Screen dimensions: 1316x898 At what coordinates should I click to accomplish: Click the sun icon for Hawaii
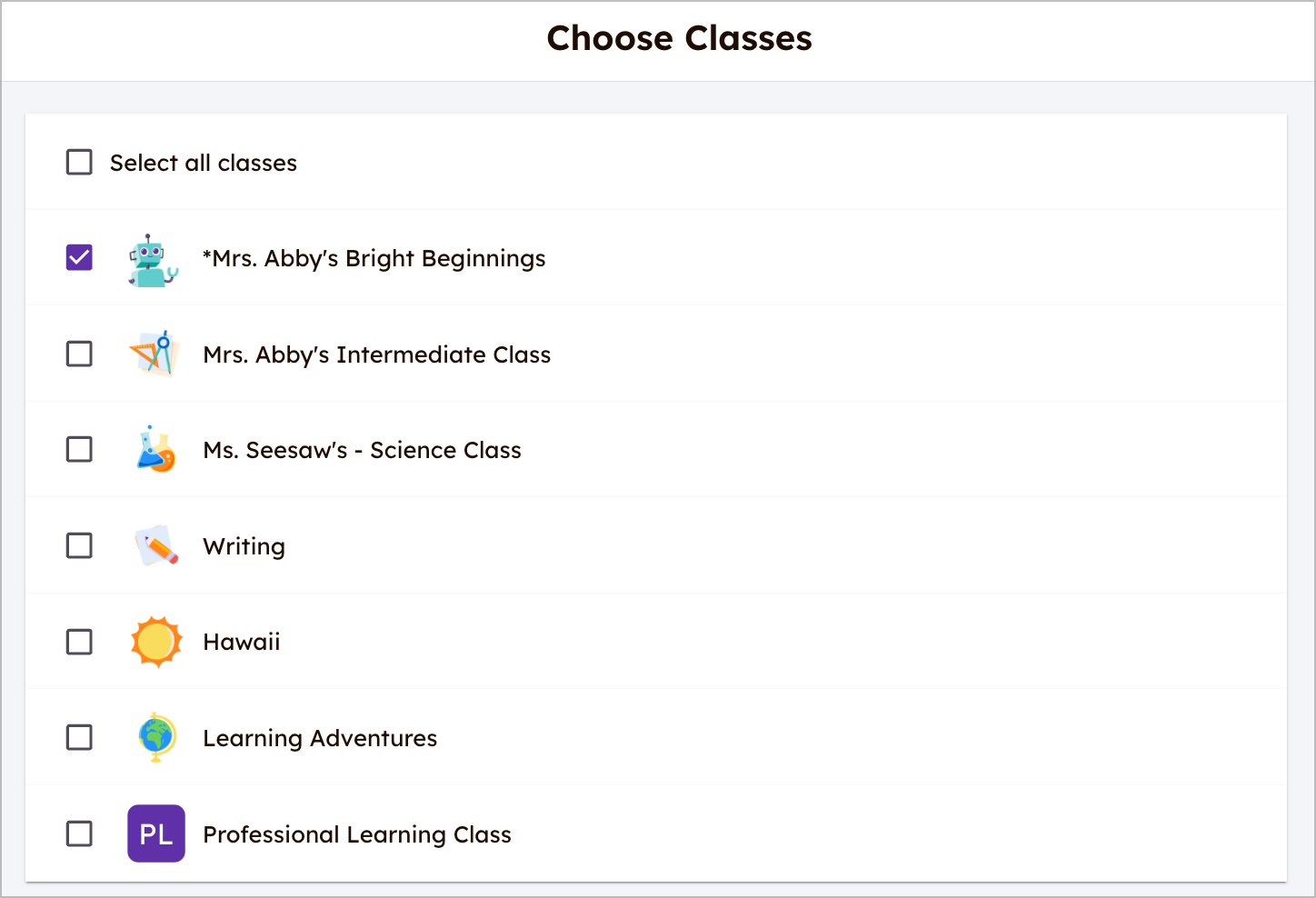click(156, 642)
